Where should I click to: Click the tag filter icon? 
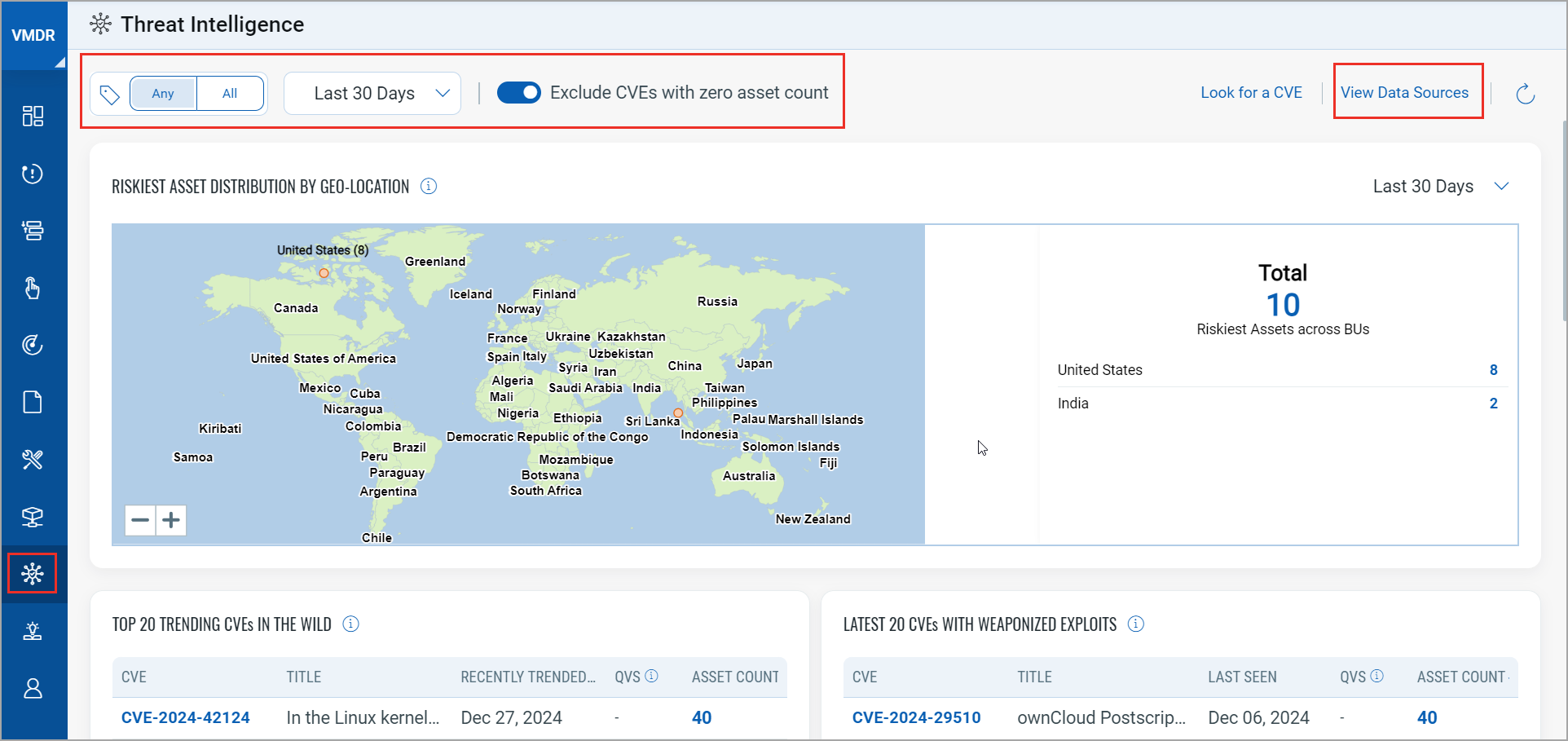(110, 95)
